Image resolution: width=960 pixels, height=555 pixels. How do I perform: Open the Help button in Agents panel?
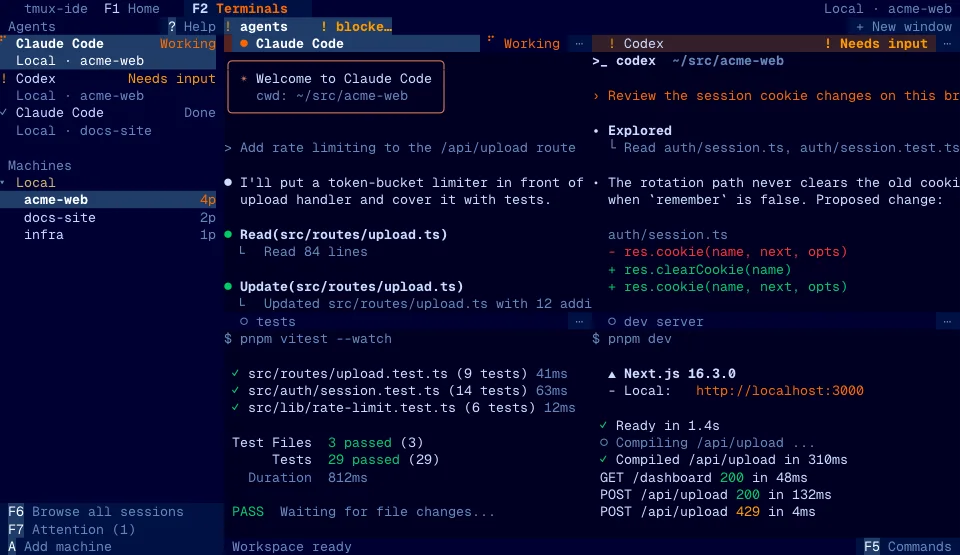[192, 26]
